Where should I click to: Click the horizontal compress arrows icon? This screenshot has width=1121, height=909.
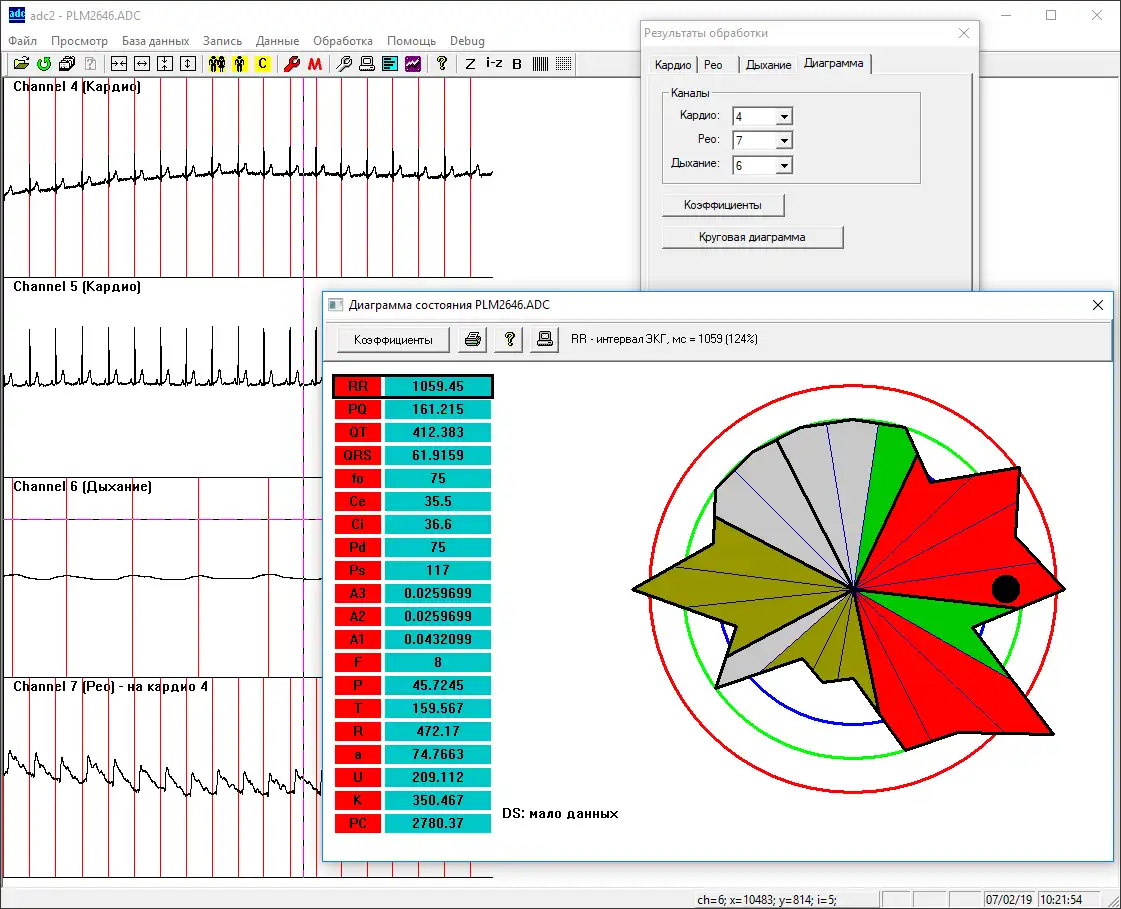tap(119, 64)
